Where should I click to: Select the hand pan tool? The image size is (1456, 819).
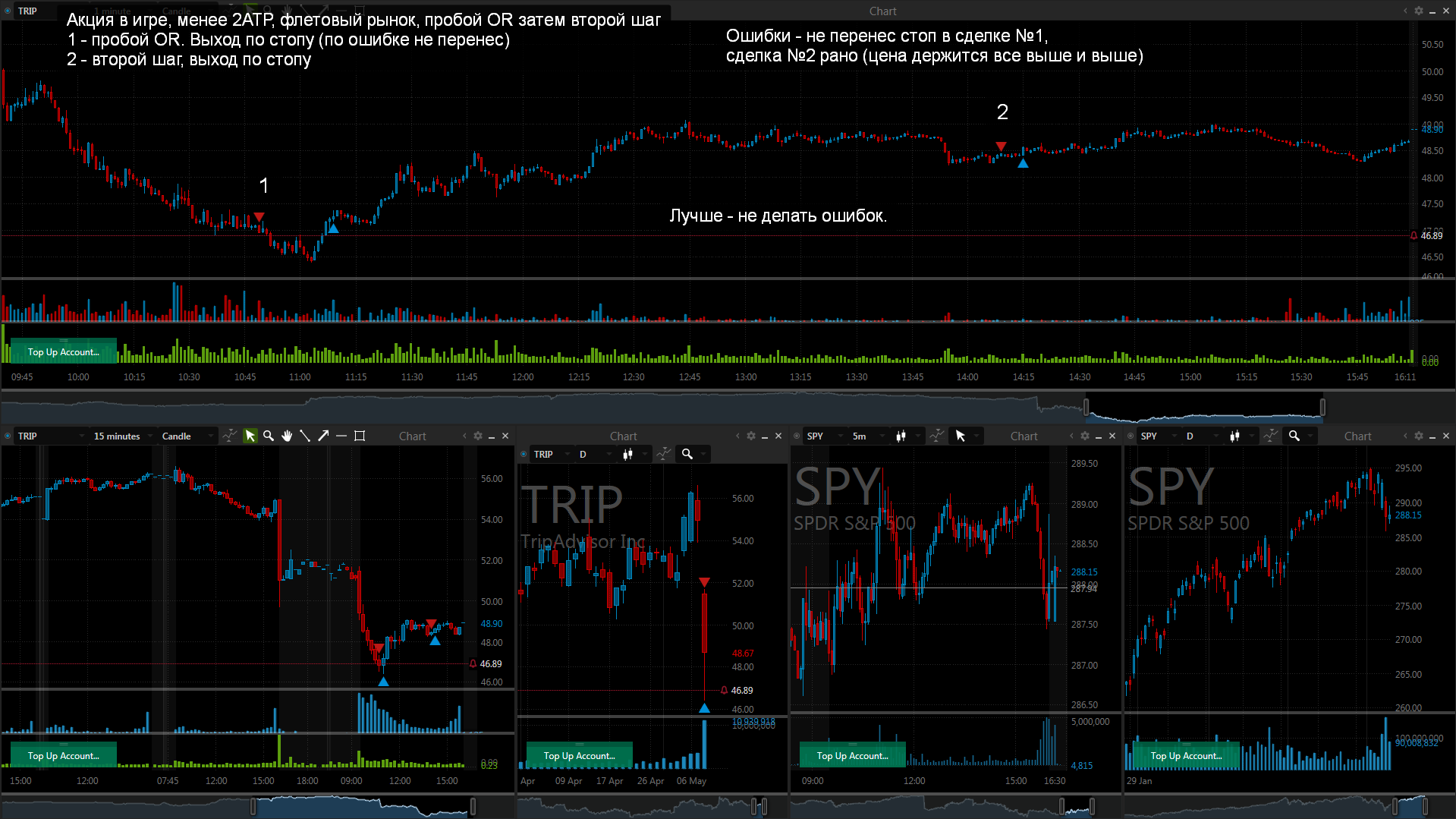tap(287, 436)
